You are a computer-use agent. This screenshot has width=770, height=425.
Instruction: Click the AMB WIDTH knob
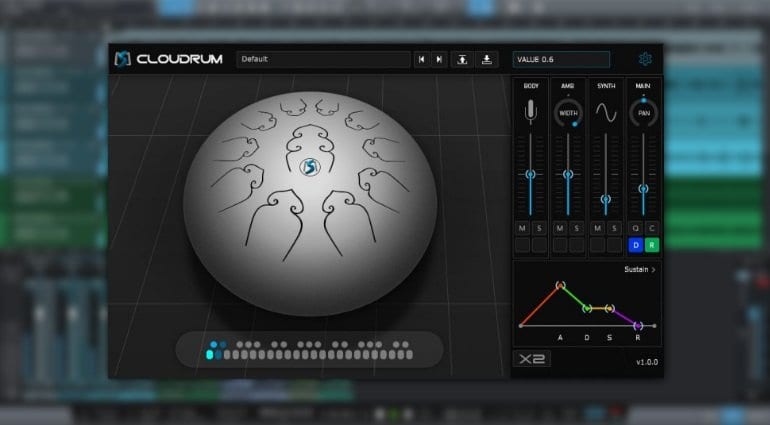click(x=568, y=113)
